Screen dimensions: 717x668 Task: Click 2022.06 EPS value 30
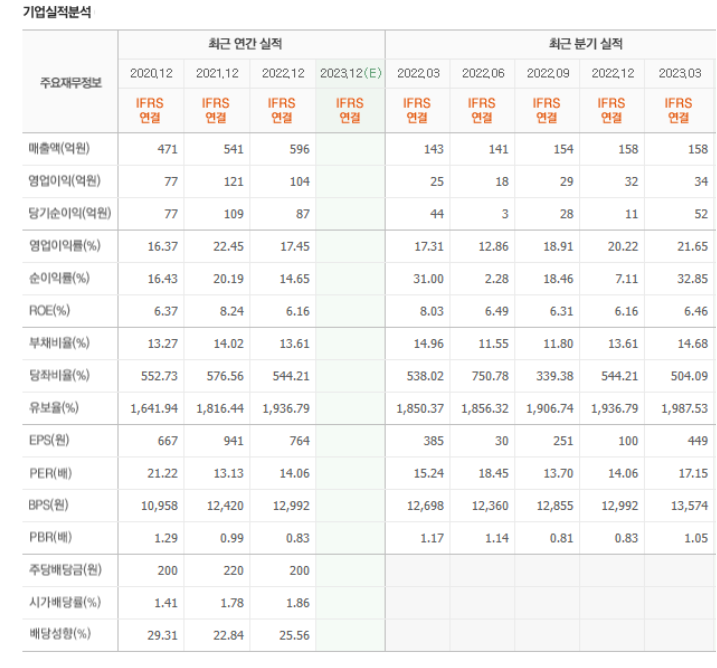tap(502, 441)
